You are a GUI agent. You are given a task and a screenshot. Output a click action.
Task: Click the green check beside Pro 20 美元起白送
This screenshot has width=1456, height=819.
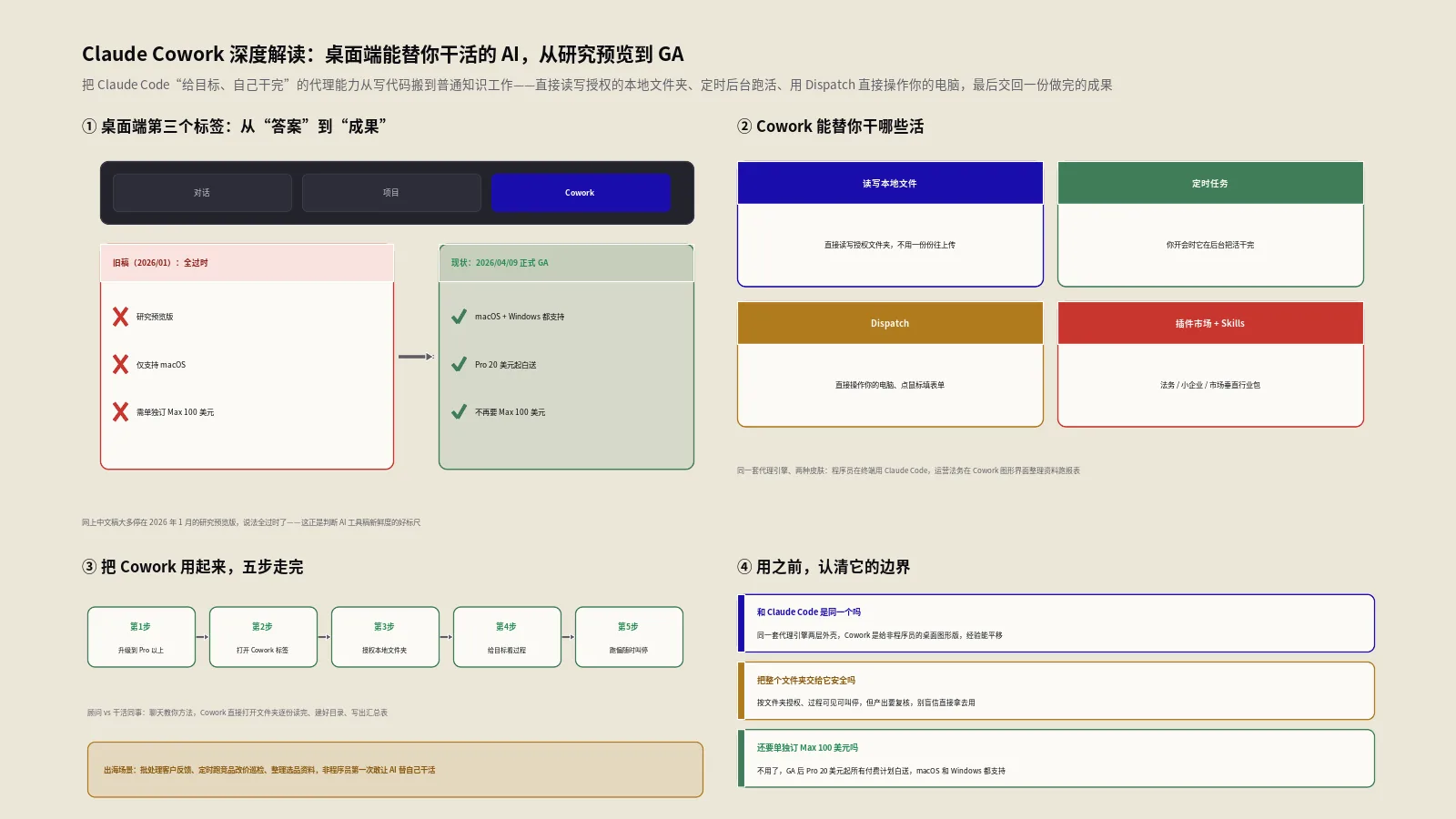pos(459,365)
